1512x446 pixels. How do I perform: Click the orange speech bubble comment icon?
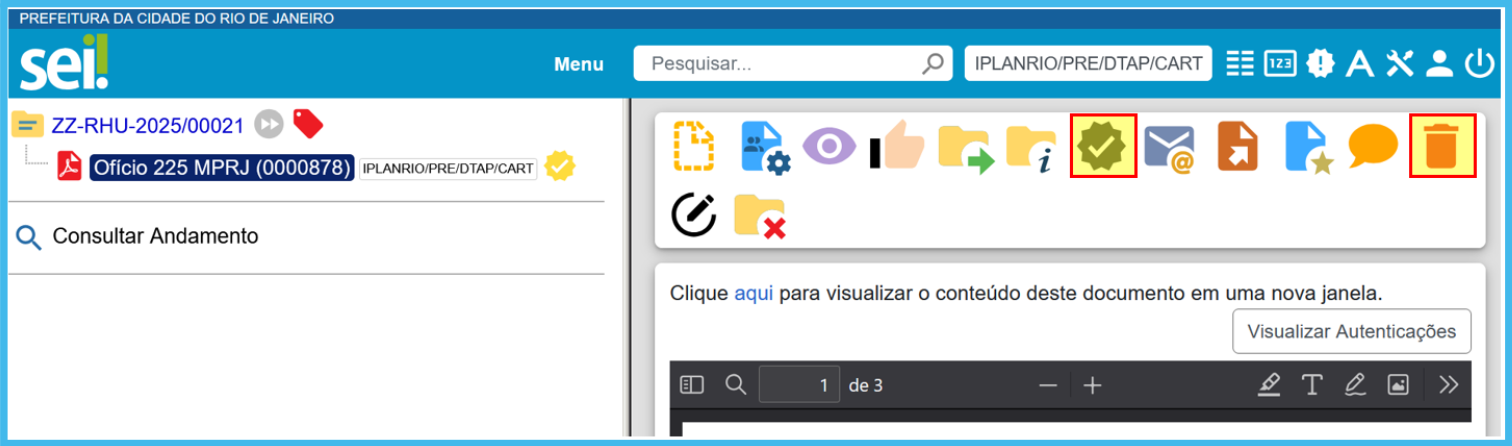1372,147
